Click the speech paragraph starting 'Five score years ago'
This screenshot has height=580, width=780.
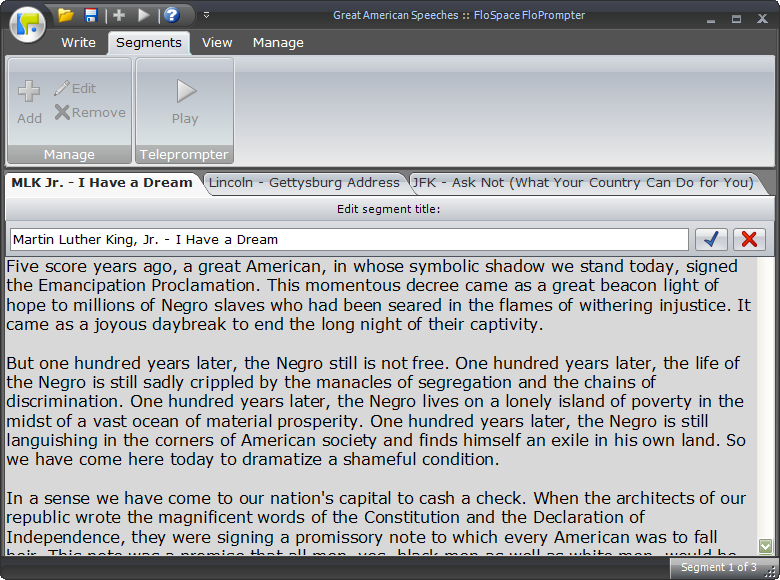pos(378,295)
